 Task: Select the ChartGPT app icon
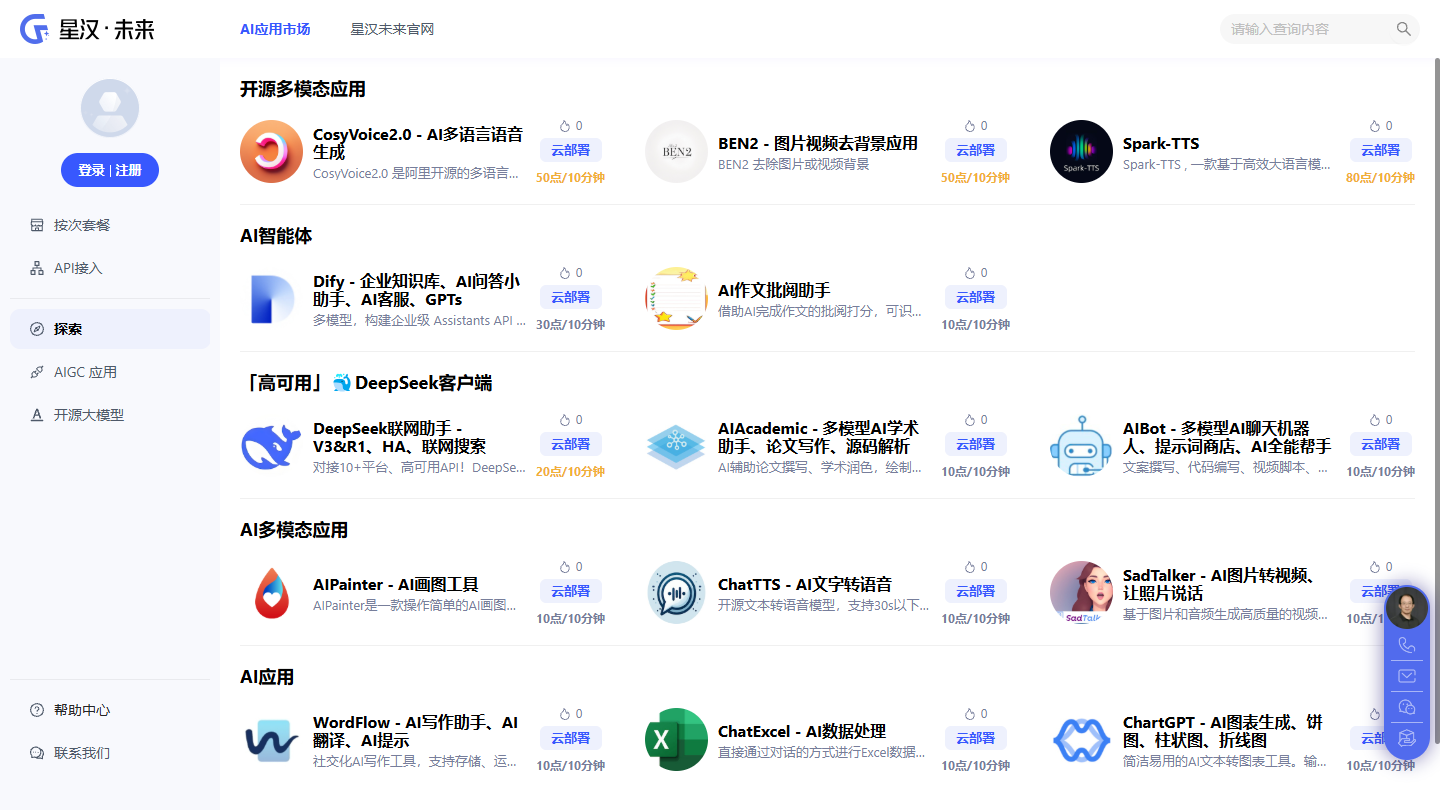point(1081,740)
